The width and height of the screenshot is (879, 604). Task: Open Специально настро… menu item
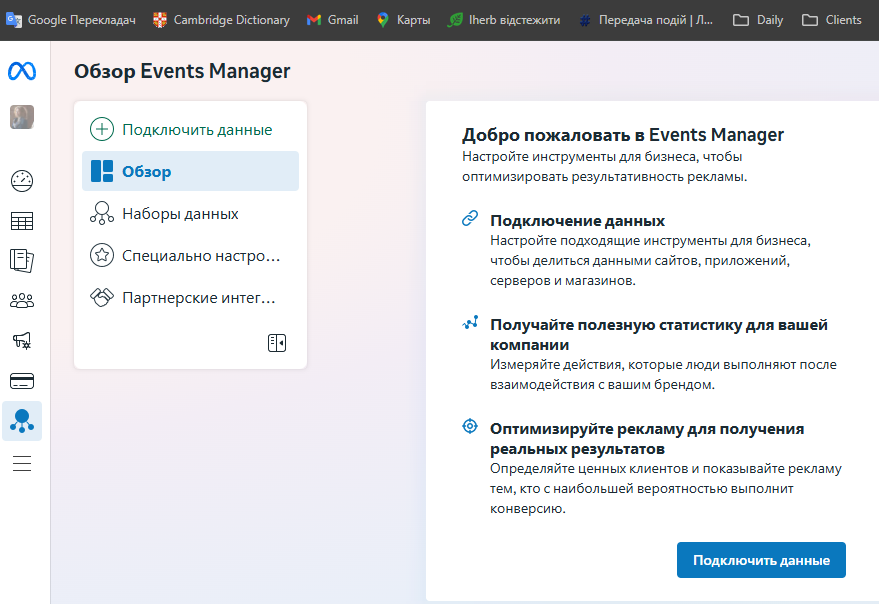(191, 255)
